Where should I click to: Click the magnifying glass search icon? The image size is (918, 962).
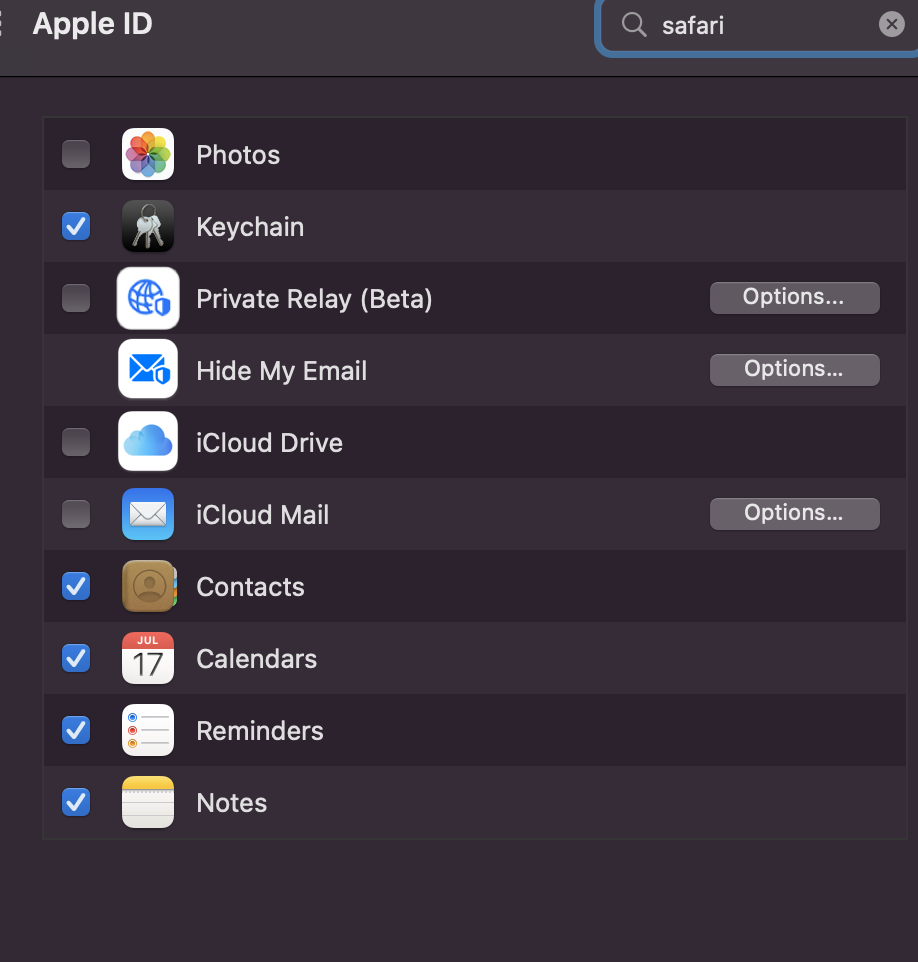coord(634,25)
